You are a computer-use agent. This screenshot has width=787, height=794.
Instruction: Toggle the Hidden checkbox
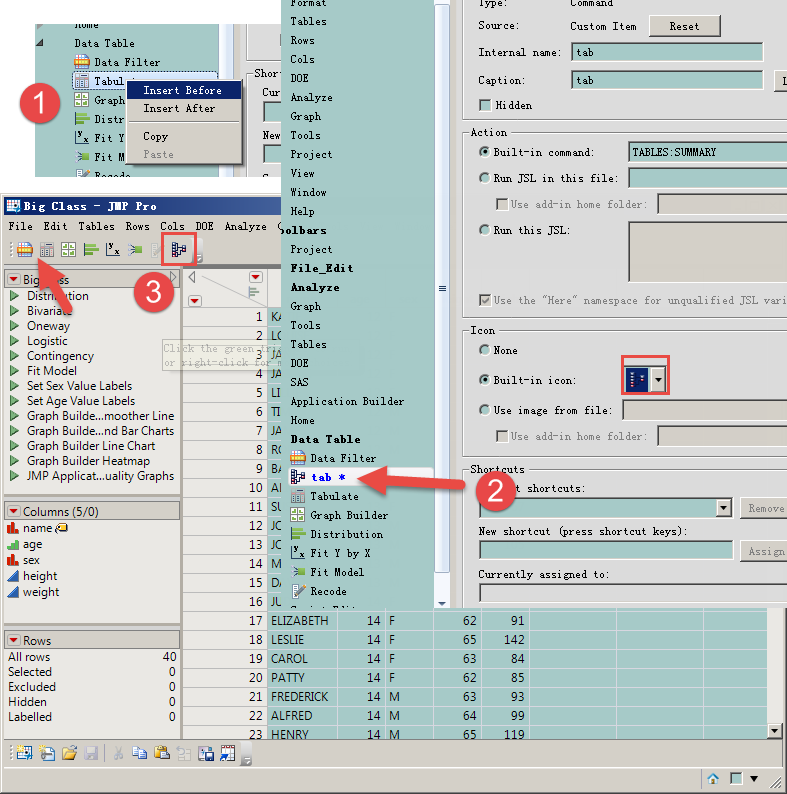pos(485,105)
